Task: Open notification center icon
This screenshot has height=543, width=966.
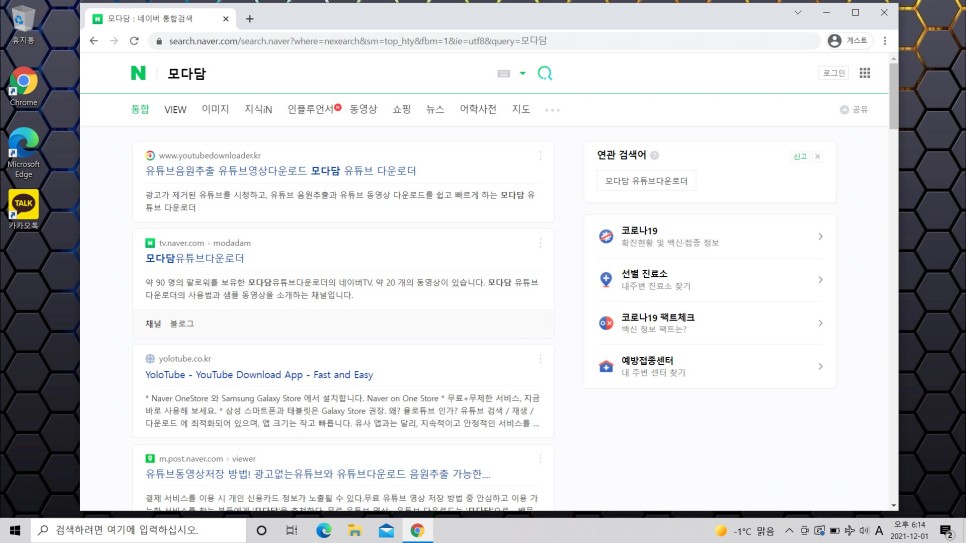Action: (x=946, y=530)
